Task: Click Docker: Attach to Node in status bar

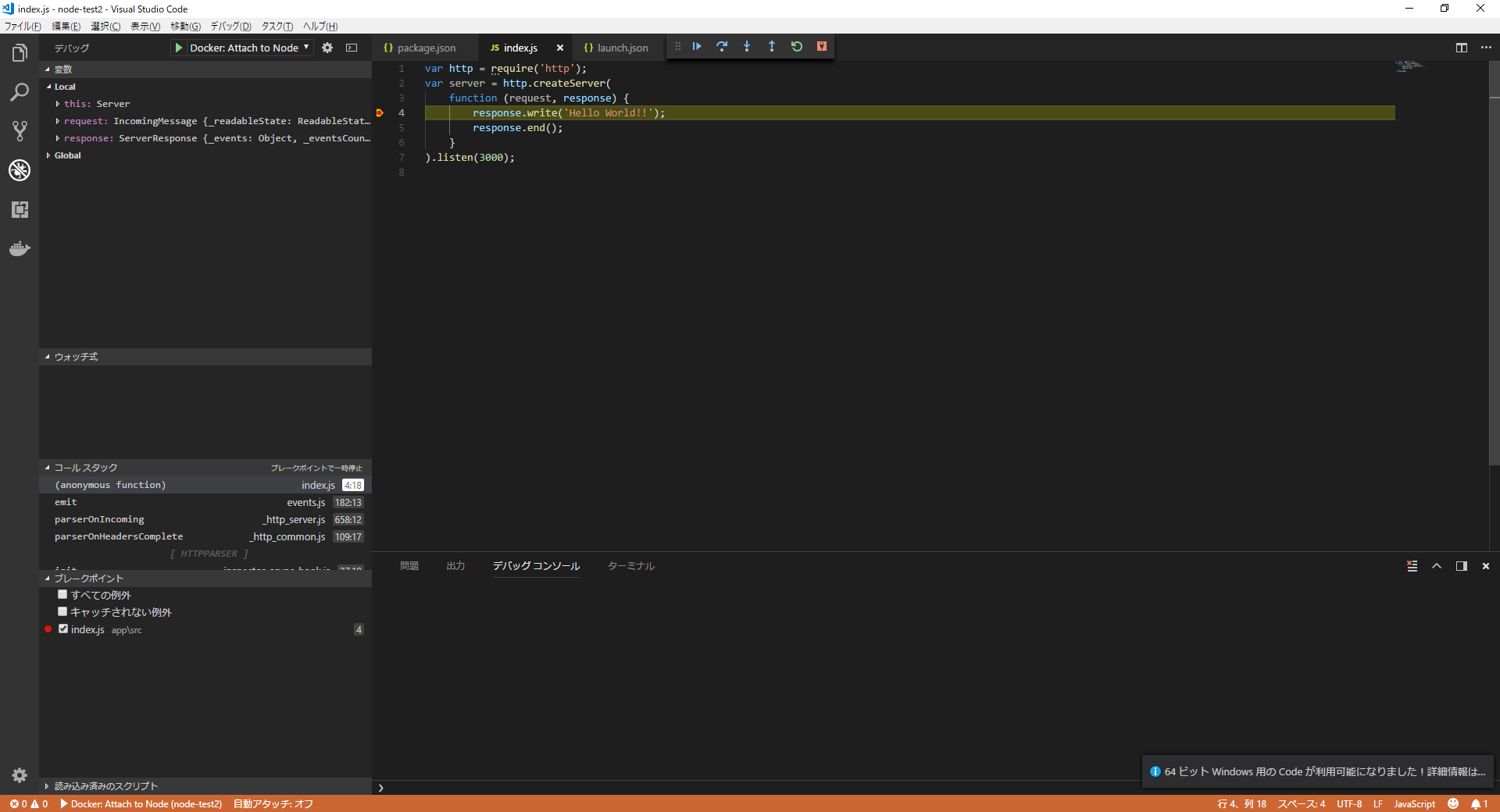Action: click(141, 804)
